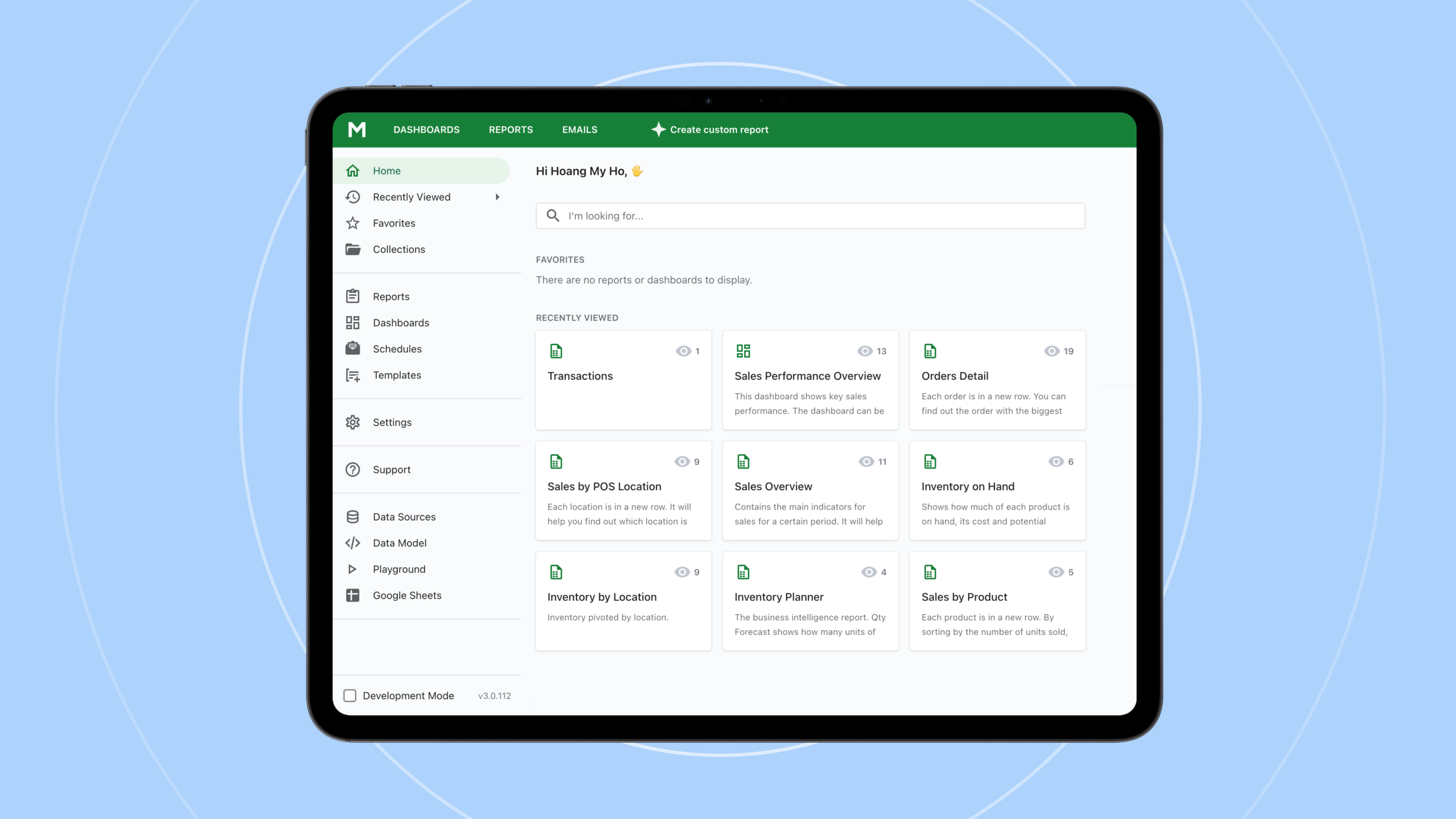Expand the Collections sidebar menu item
This screenshot has width=1456, height=819.
point(399,249)
